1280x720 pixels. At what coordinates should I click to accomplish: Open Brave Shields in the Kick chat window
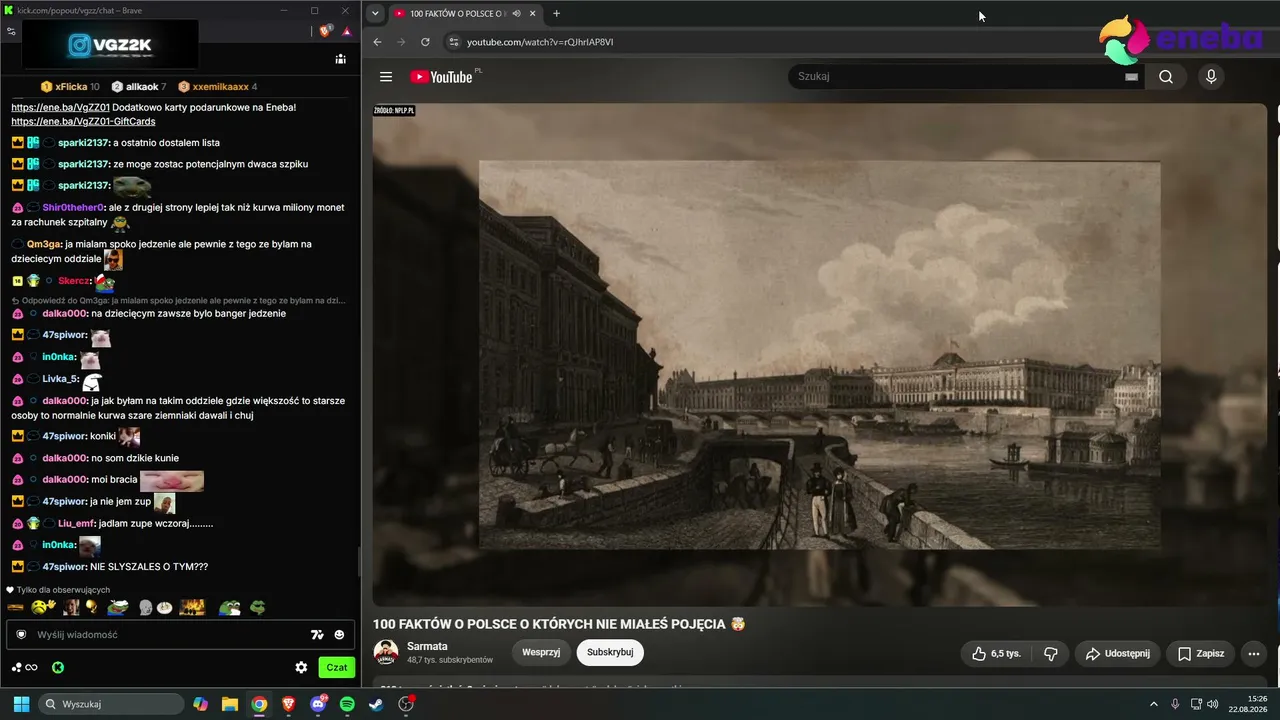coord(325,31)
